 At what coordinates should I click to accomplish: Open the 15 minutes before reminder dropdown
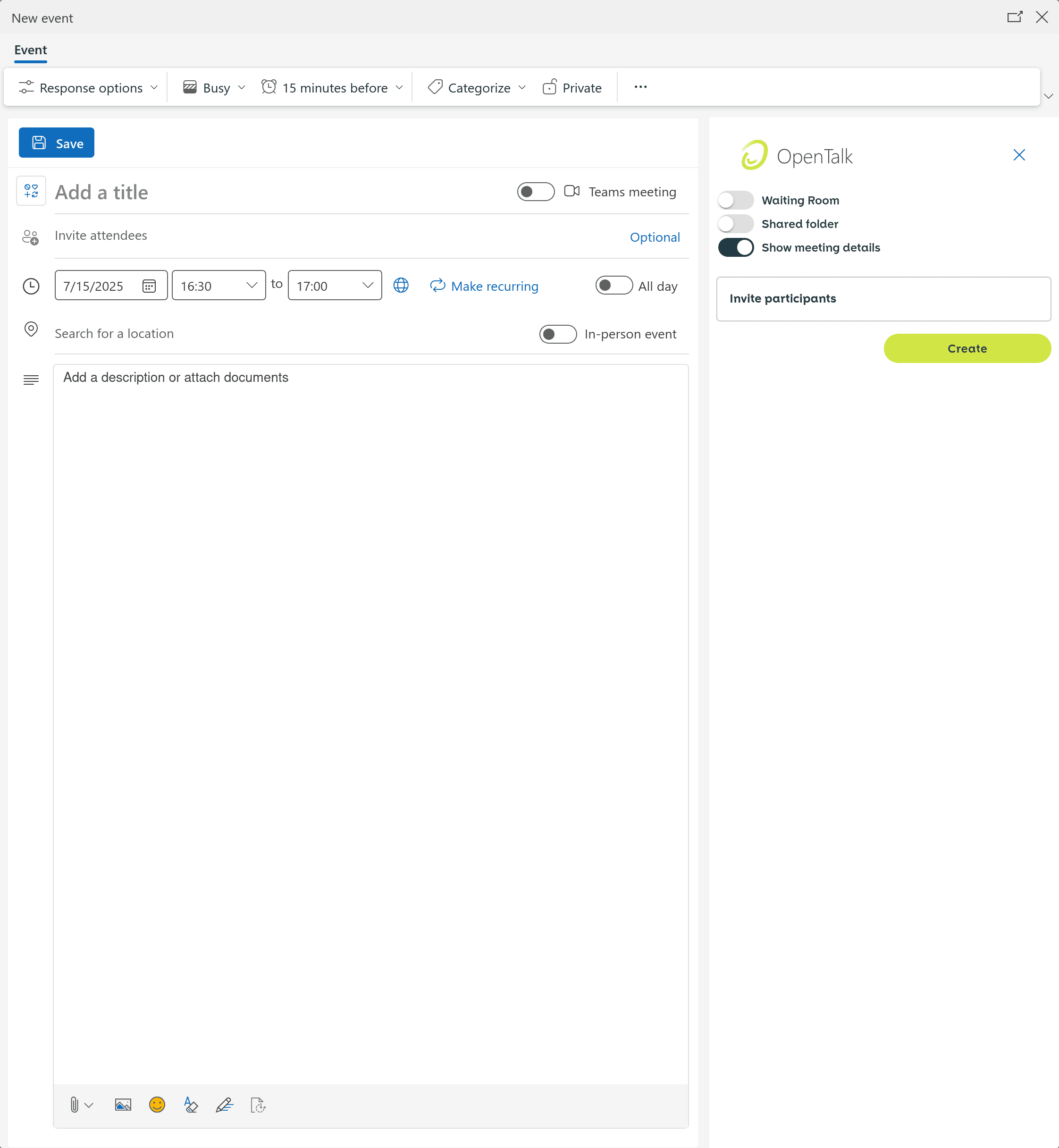tap(333, 88)
